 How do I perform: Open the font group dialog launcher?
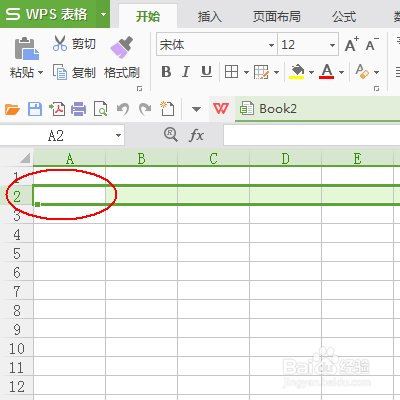tap(376, 88)
